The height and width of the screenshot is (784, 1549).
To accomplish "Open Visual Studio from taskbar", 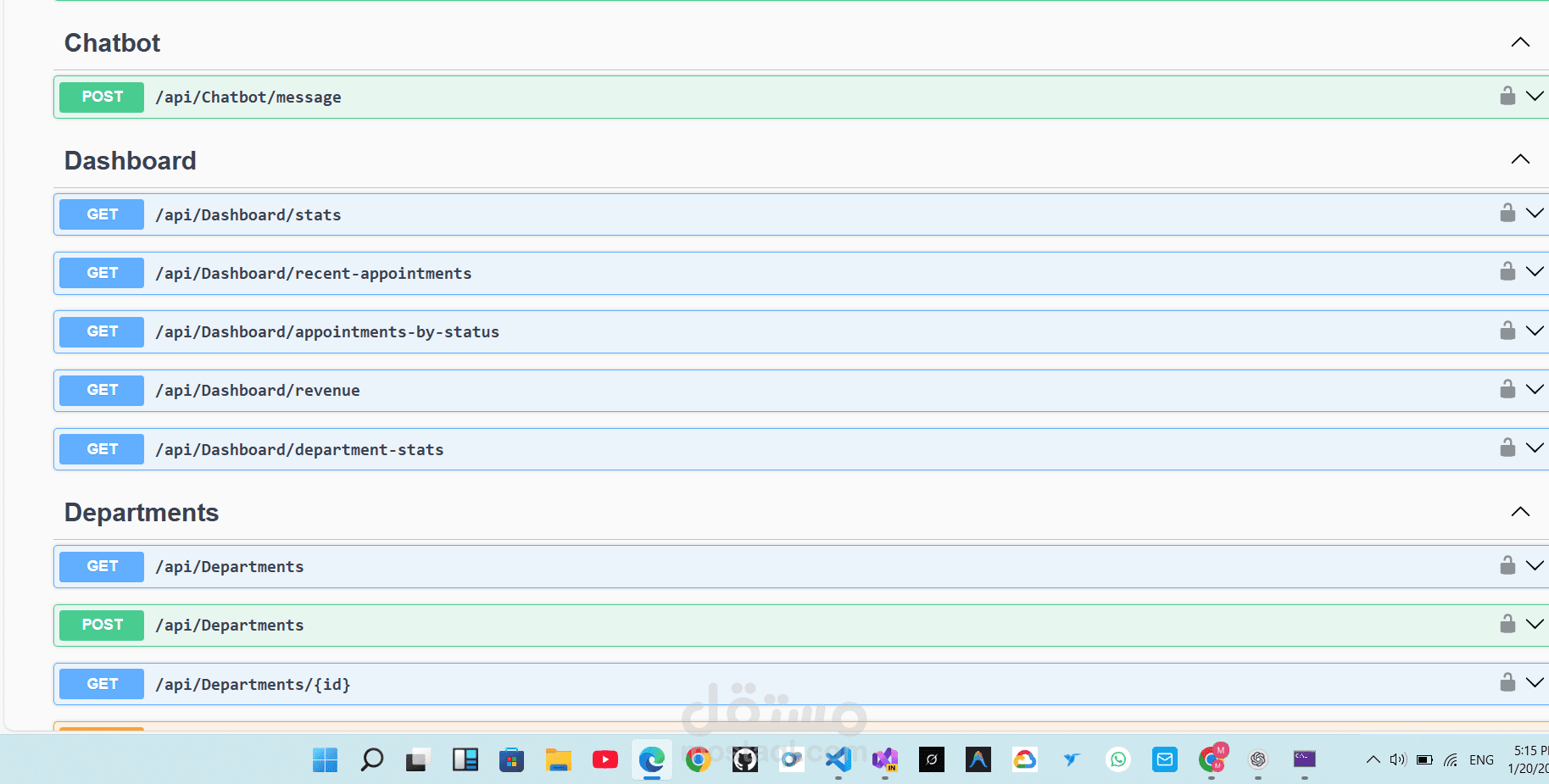I will 885,759.
